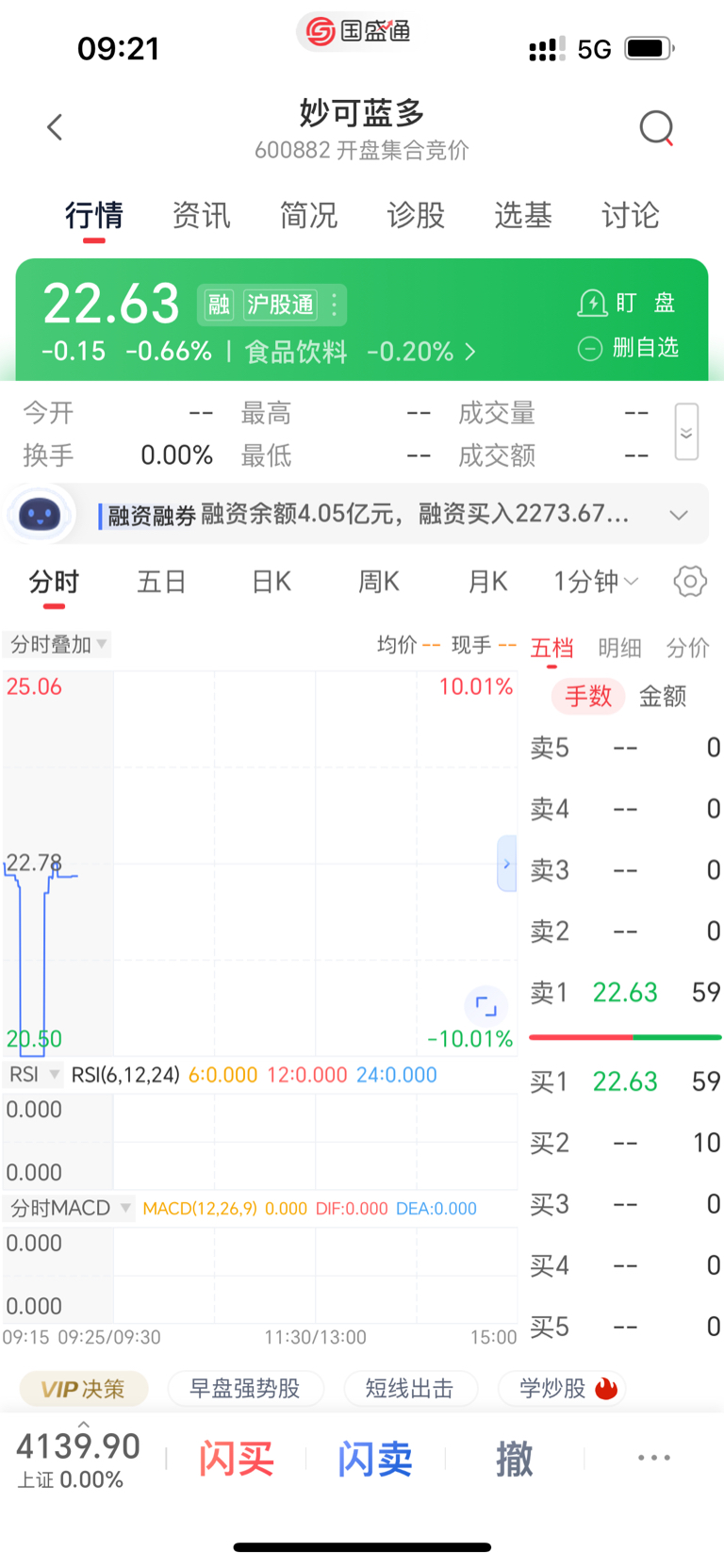Show the 明细 trades tab
Screen dimensions: 724x1568
[619, 648]
